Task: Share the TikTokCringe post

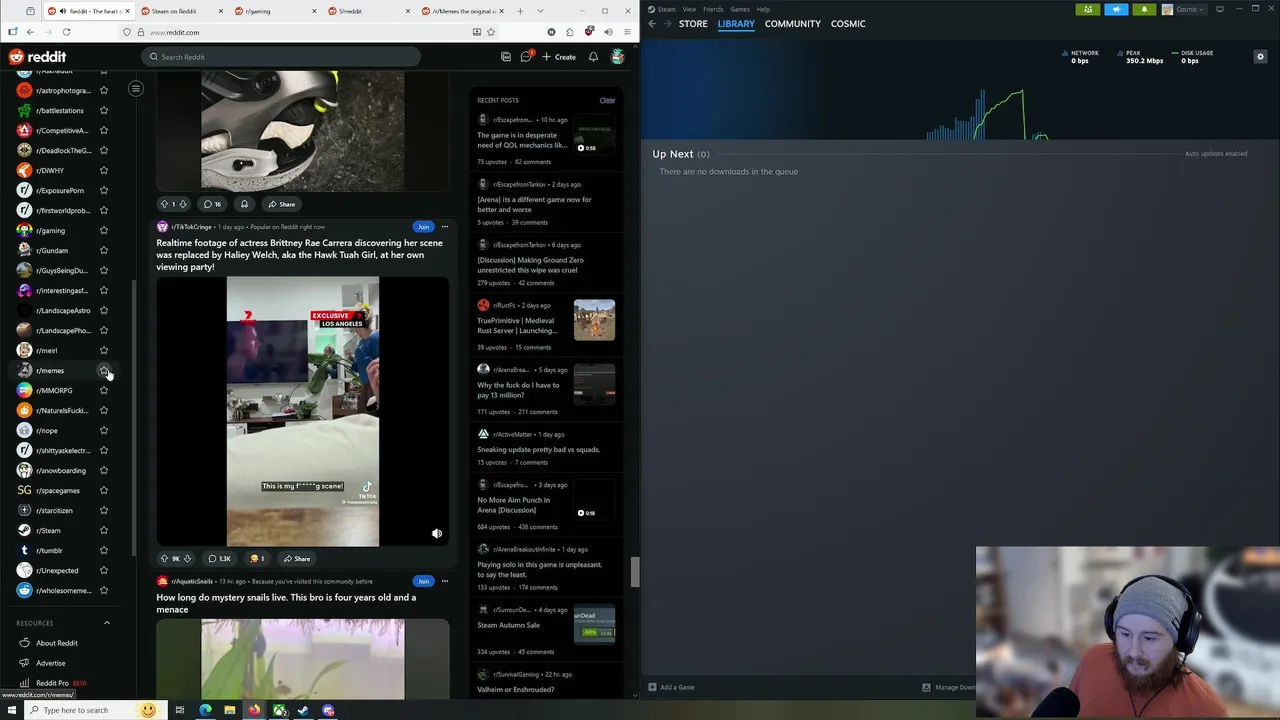Action: [296, 559]
